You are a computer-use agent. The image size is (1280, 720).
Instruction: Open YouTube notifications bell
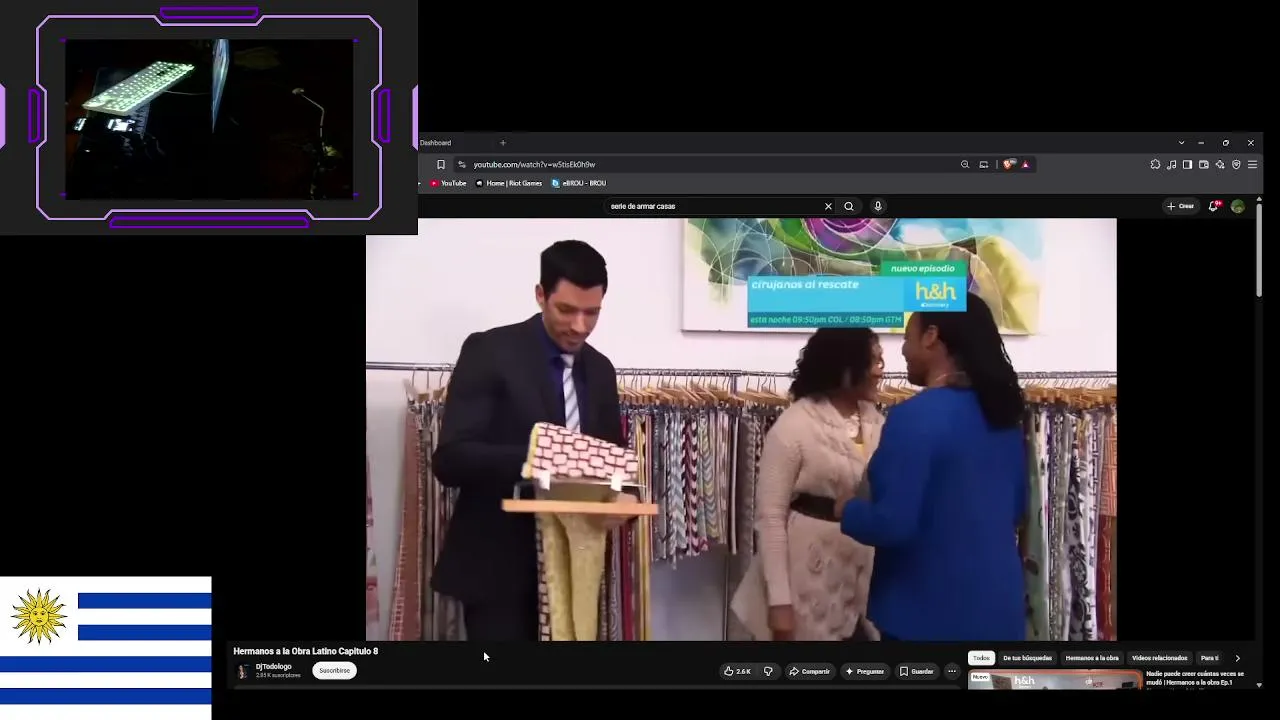coord(1214,206)
